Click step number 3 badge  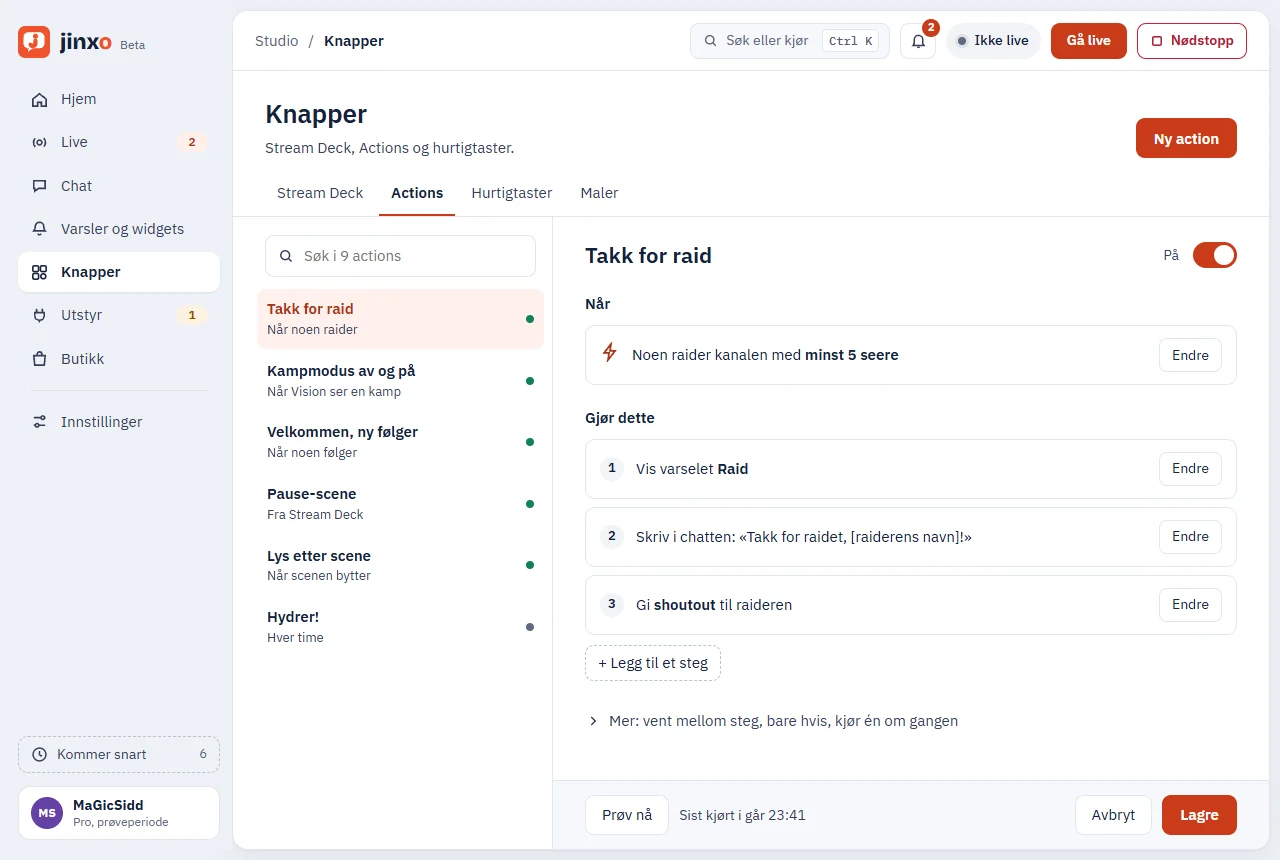(611, 604)
